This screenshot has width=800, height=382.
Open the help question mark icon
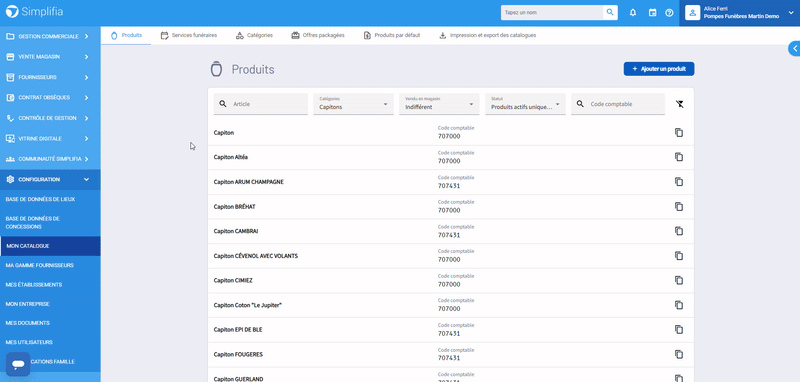pos(669,13)
